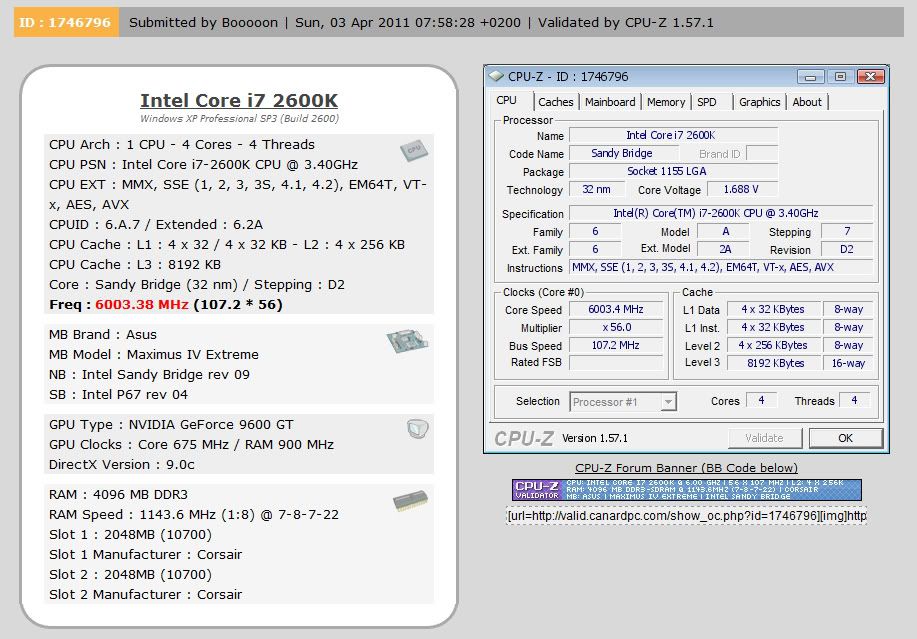Maximize the CPU-Z window
917x639 pixels.
coord(840,77)
